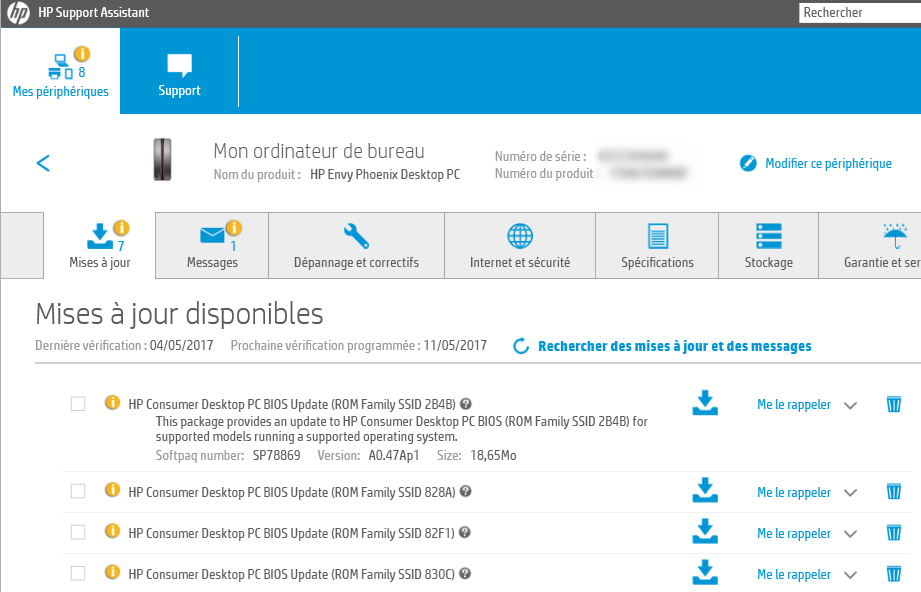Click pencil icon to modify this device
Viewport: 921px width, 592px height.
pyautogui.click(x=747, y=163)
